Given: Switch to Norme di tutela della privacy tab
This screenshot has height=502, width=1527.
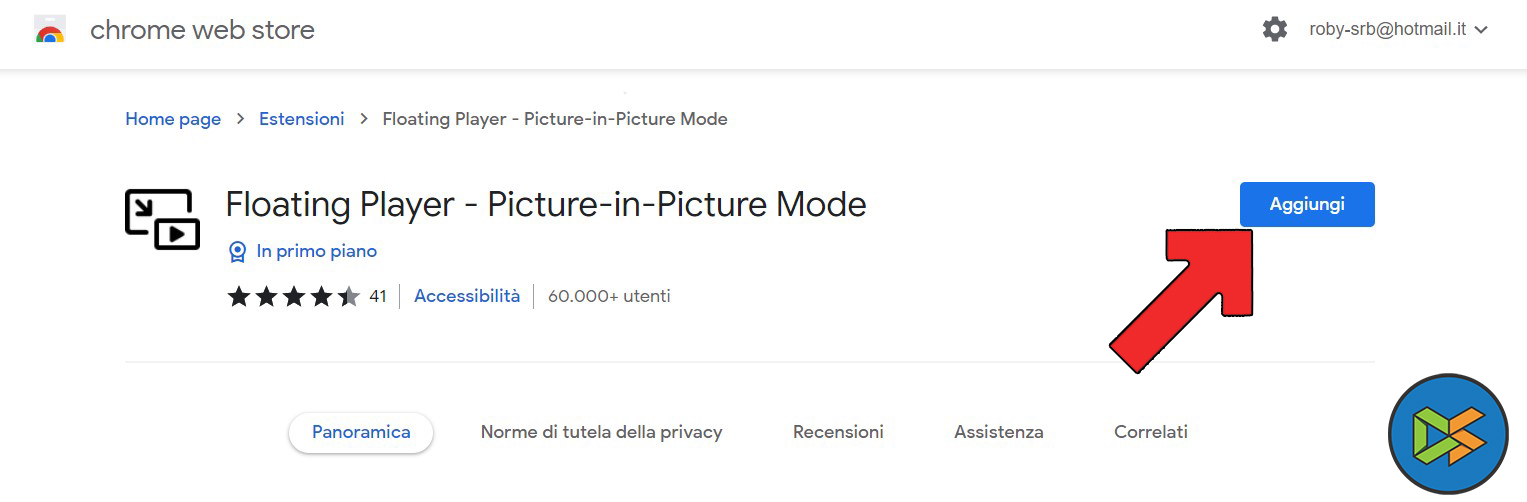Looking at the screenshot, I should (x=601, y=433).
